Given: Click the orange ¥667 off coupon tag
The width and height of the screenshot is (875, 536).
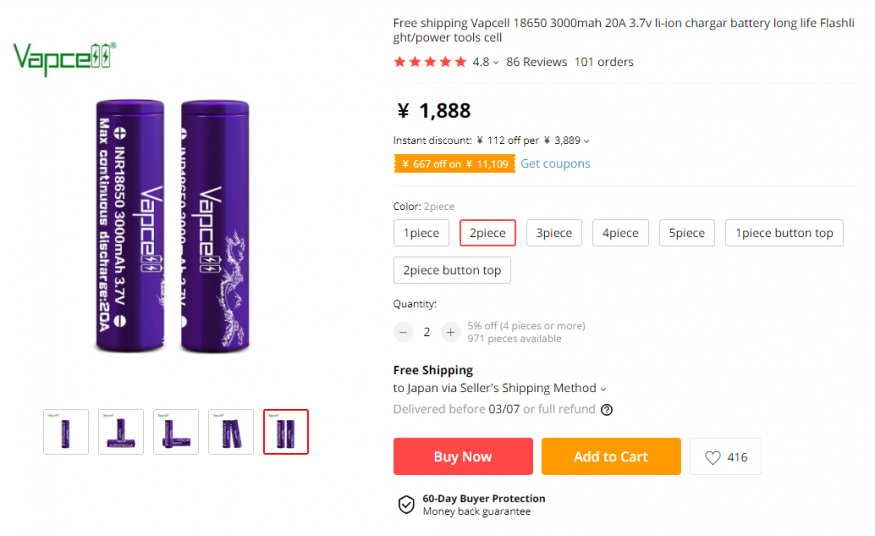Looking at the screenshot, I should (x=454, y=164).
